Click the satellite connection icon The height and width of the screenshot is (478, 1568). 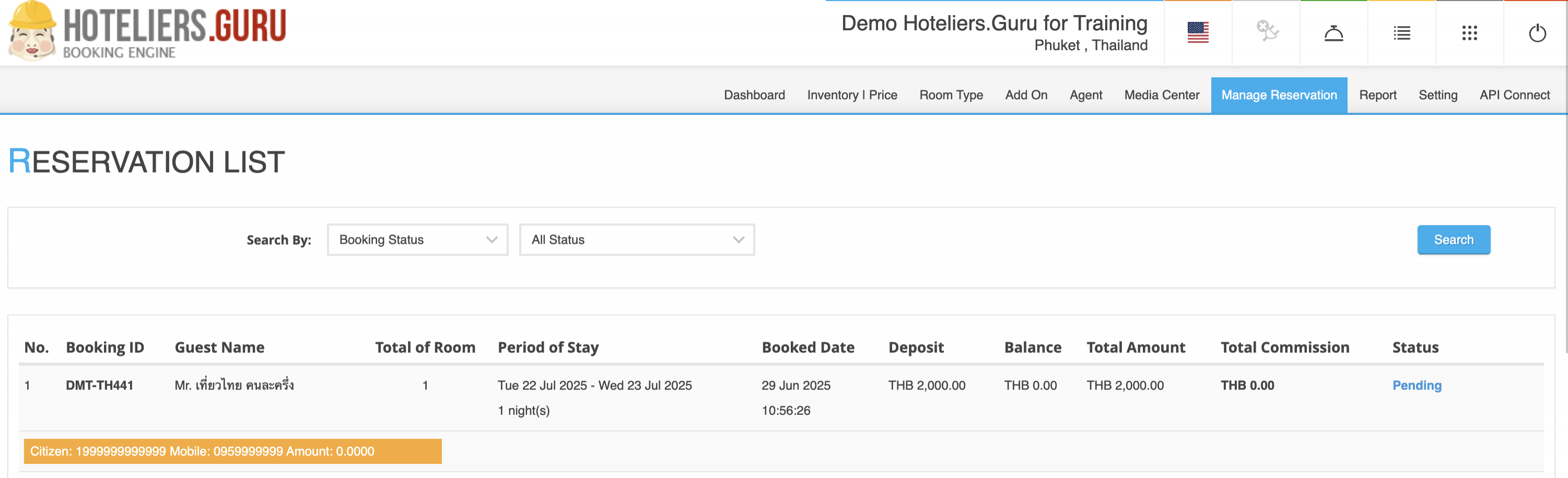tap(1266, 32)
